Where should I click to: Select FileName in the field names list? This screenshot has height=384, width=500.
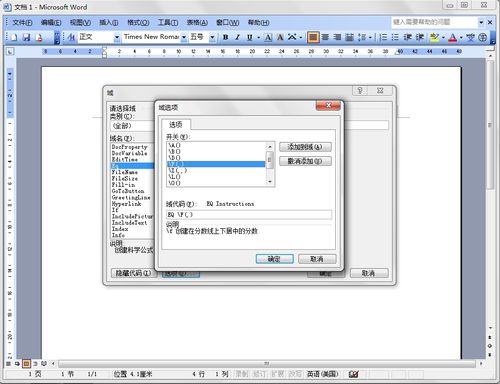[x=132, y=172]
